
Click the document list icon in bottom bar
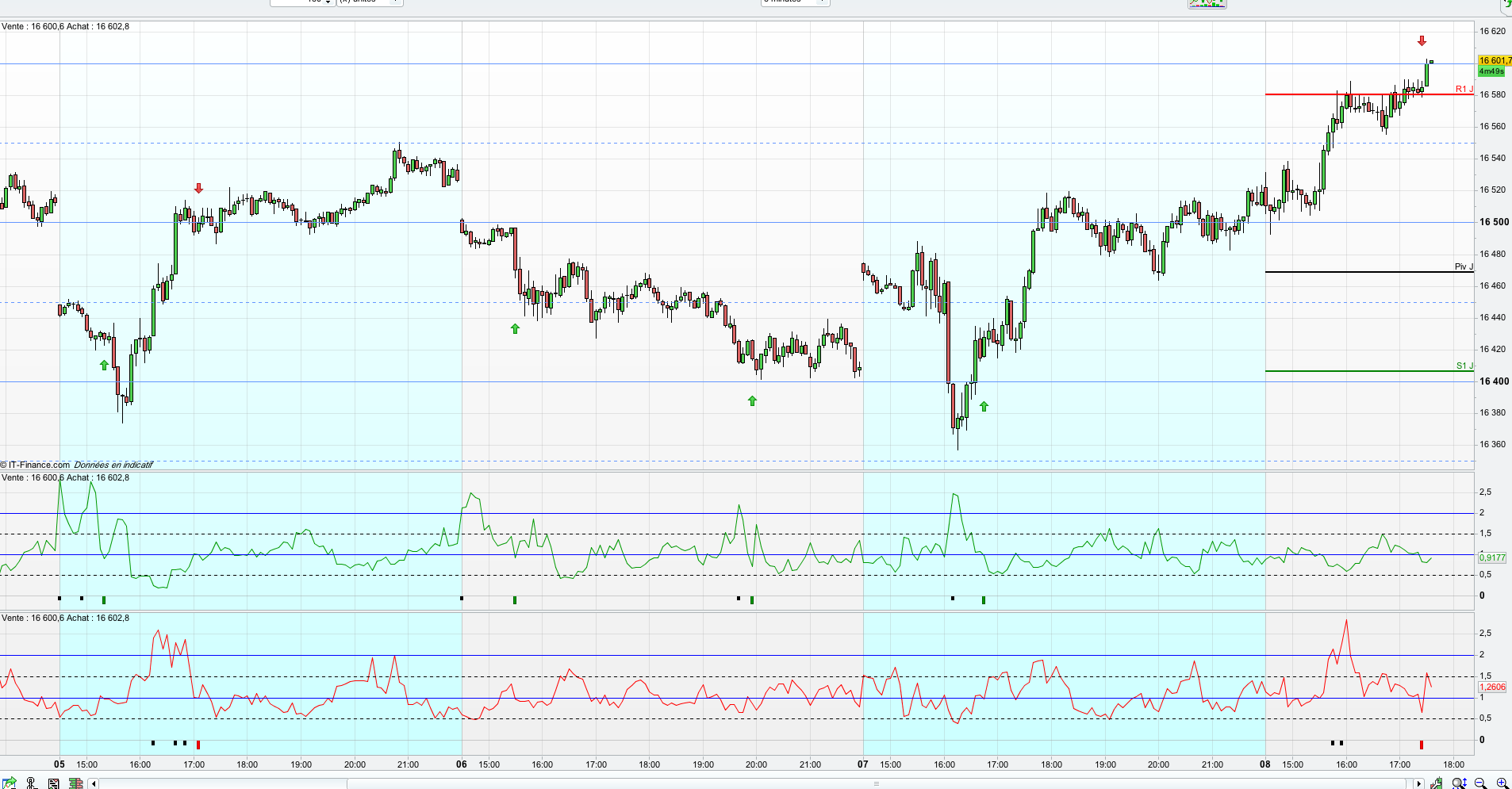tap(53, 783)
